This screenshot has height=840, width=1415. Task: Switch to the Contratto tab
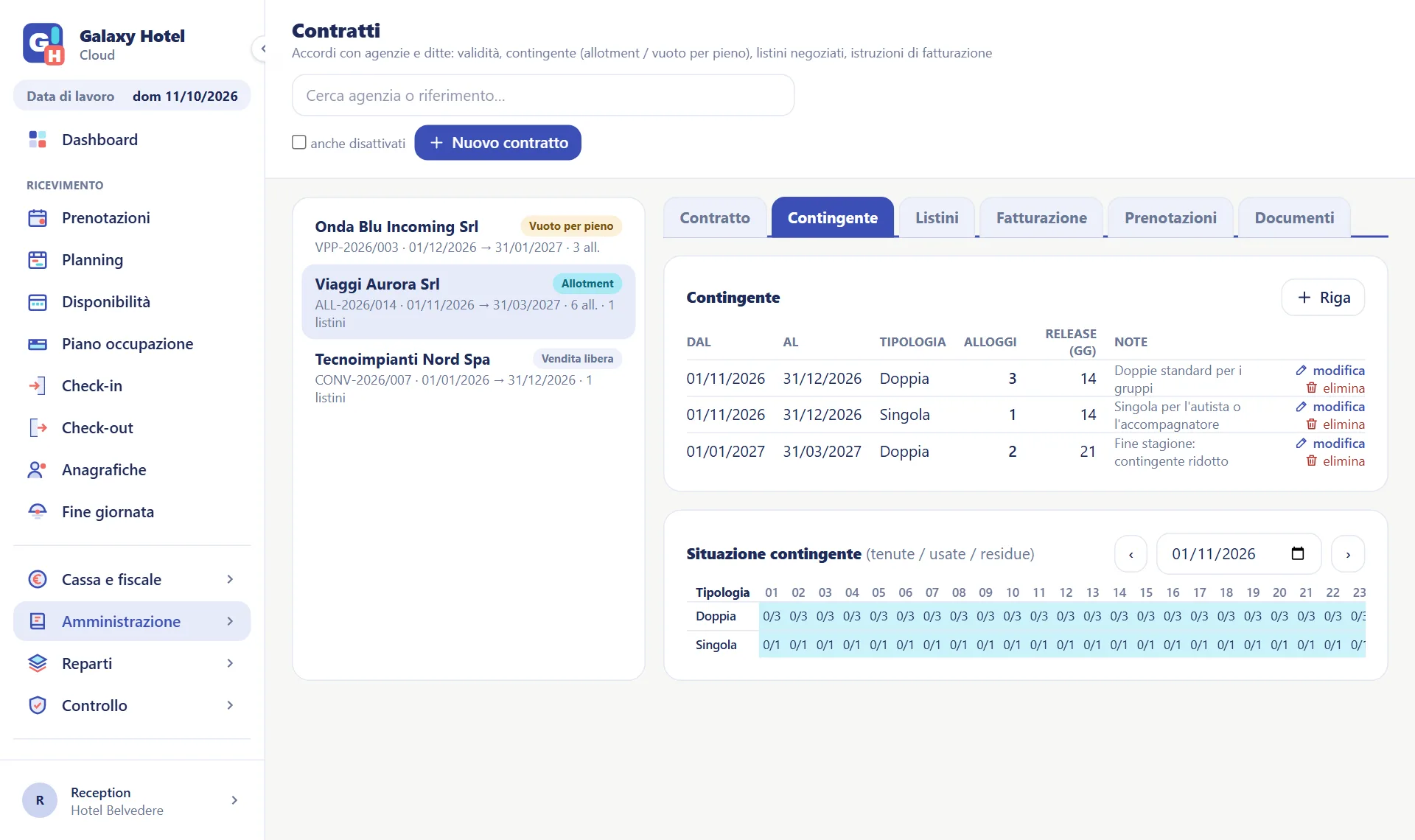pos(715,217)
